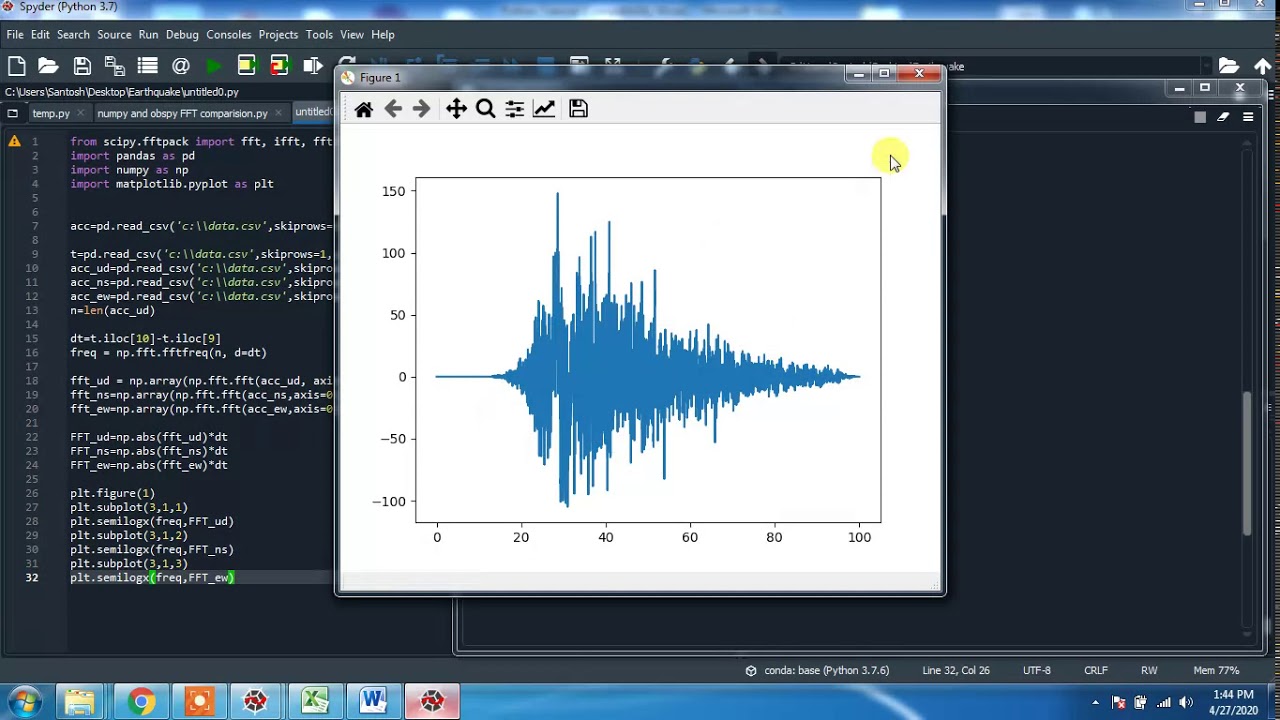Viewport: 1280px width, 720px height.
Task: Open the browse tabs button left of temp.py
Action: click(12, 113)
